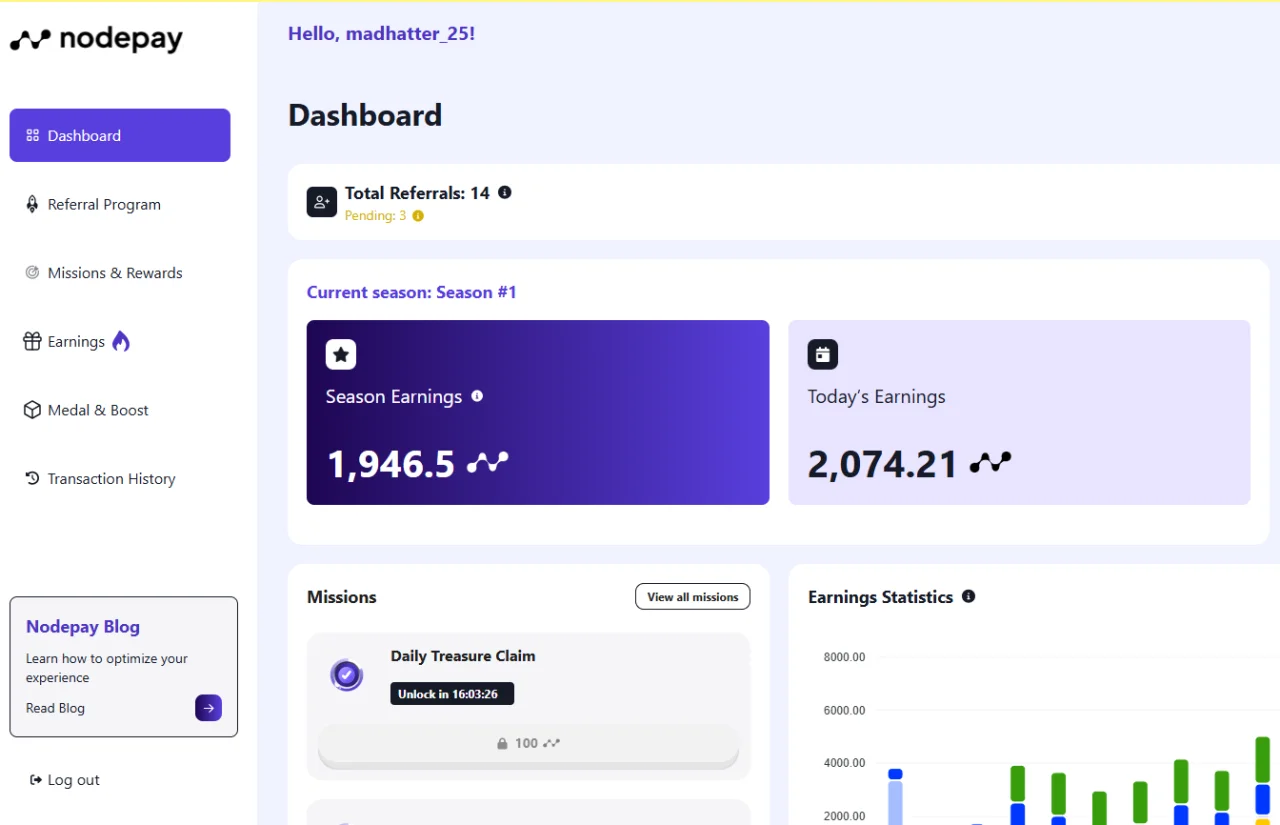Image resolution: width=1280 pixels, height=825 pixels.
Task: Click the Hello, madhatter_25! greeting
Action: coord(382,34)
